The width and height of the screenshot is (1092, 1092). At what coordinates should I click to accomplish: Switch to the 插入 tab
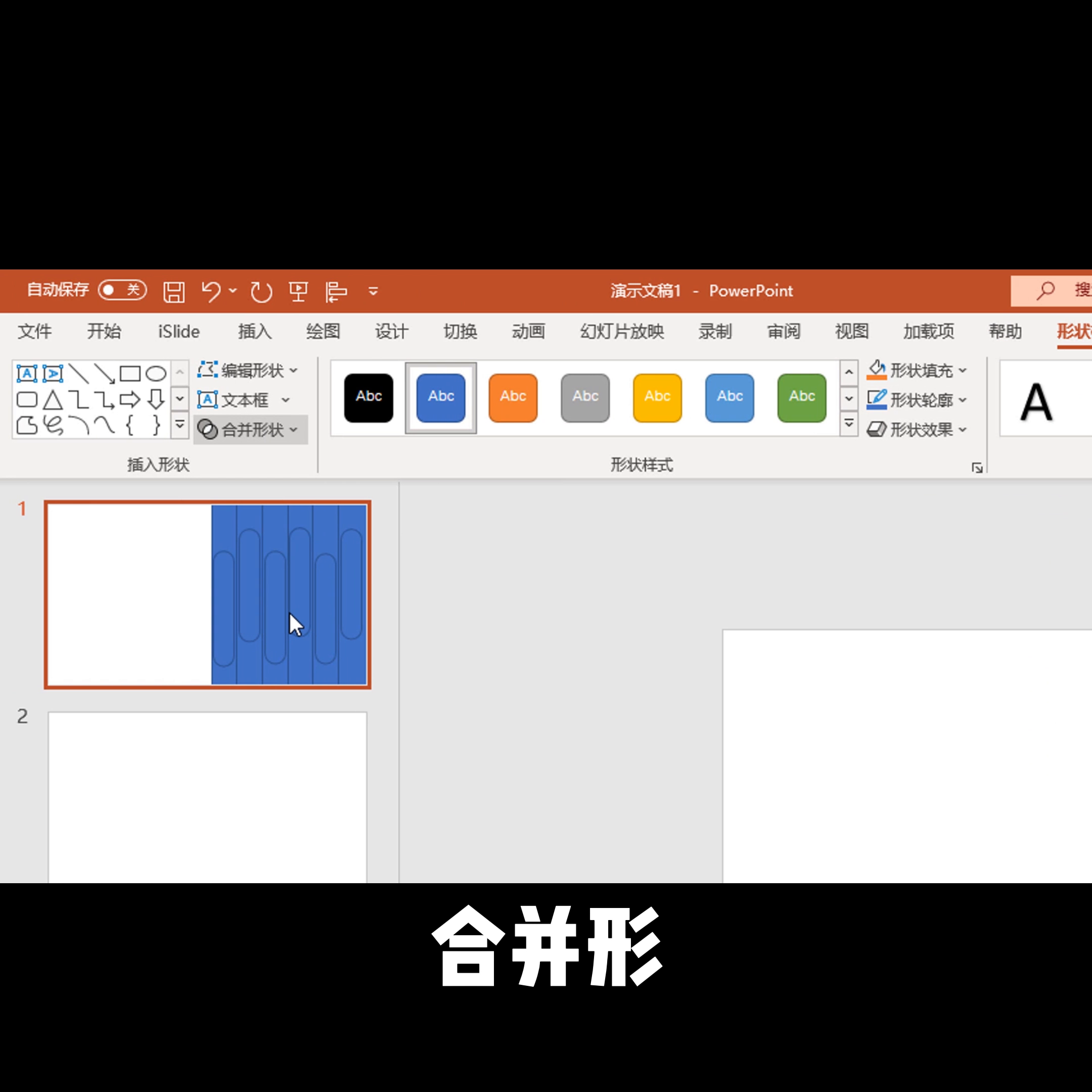coord(254,331)
